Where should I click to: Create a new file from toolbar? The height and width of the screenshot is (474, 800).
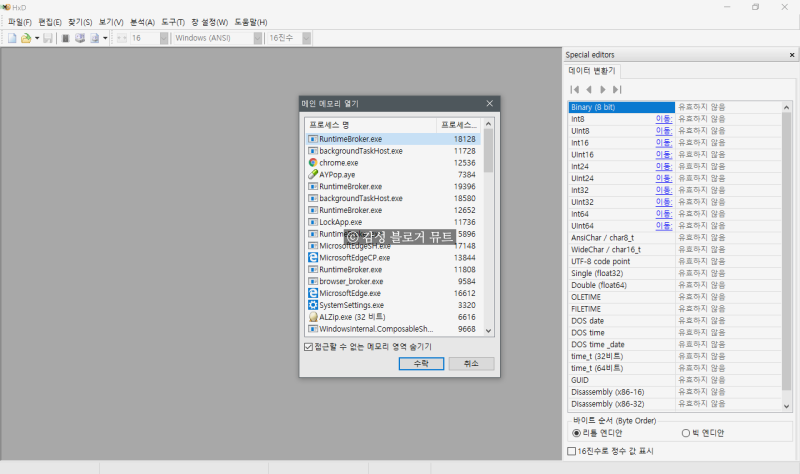[x=12, y=38]
